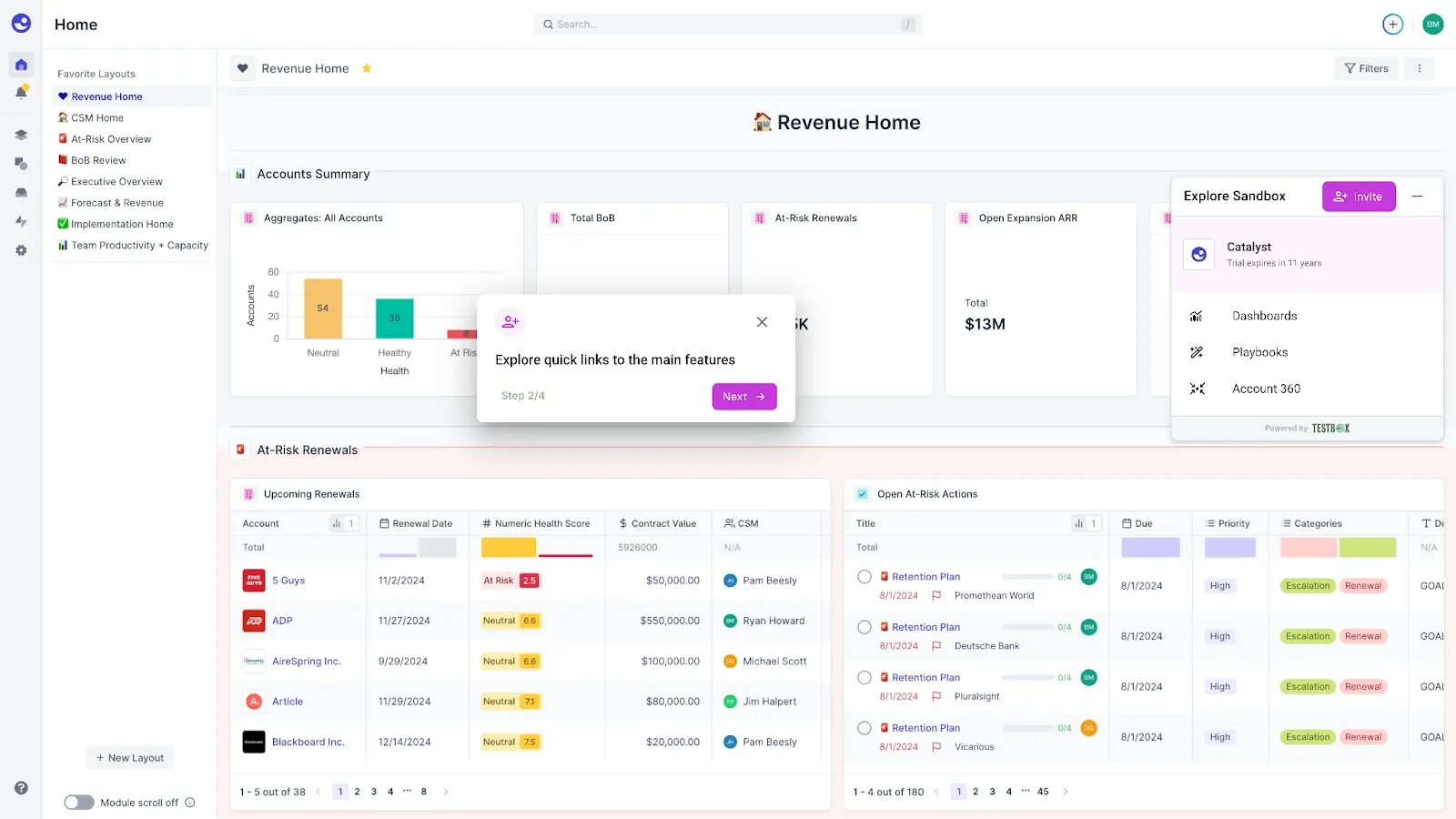This screenshot has height=819, width=1456.
Task: Open the help question mark icon
Action: click(21, 788)
